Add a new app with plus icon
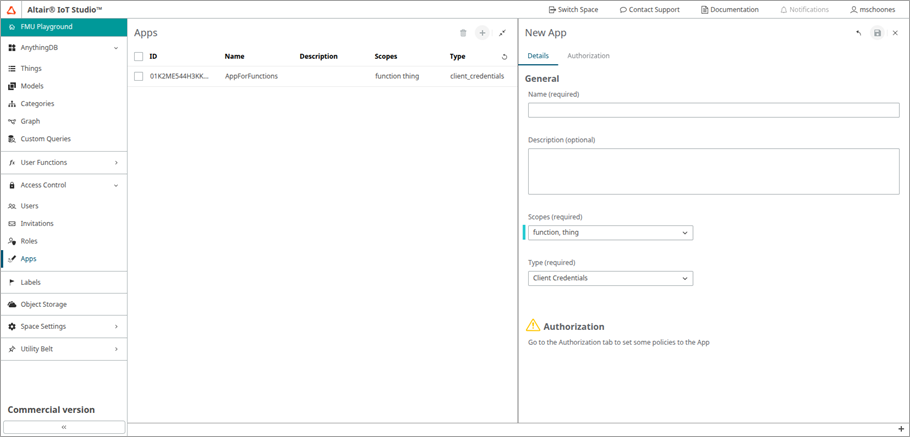Viewport: 910px width, 437px height. point(482,33)
